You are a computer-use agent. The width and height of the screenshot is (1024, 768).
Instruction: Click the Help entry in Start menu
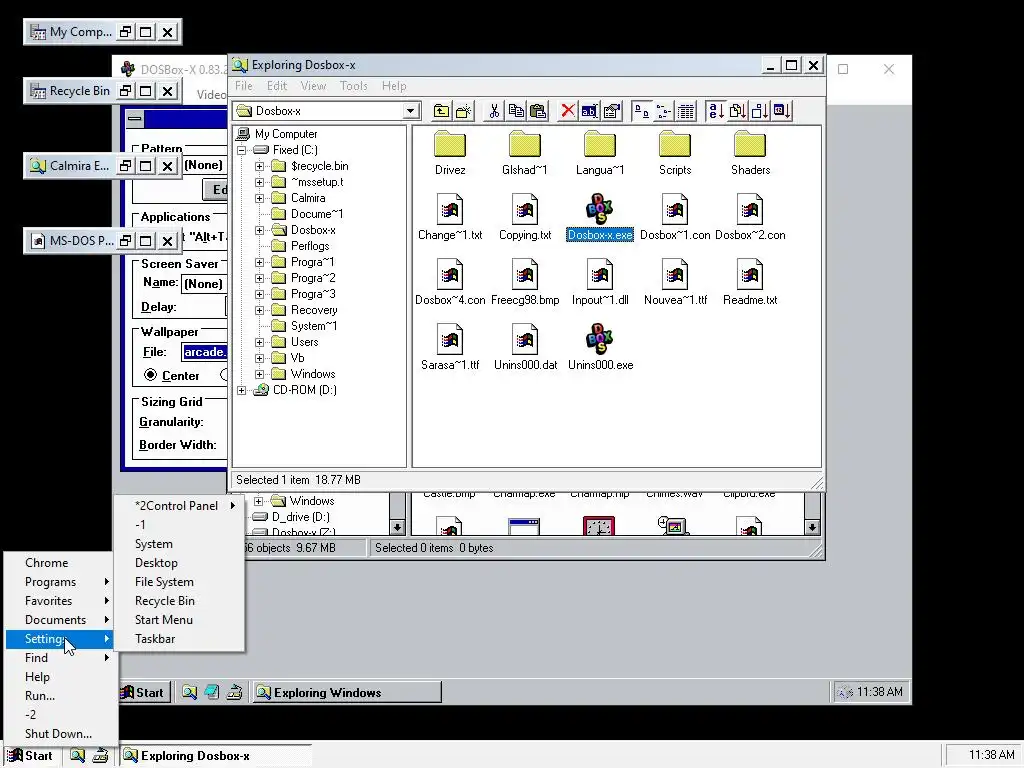pyautogui.click(x=61, y=677)
